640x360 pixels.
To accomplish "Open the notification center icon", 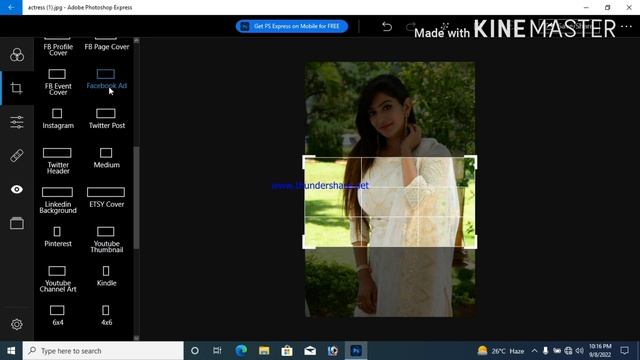I will pyautogui.click(x=624, y=351).
